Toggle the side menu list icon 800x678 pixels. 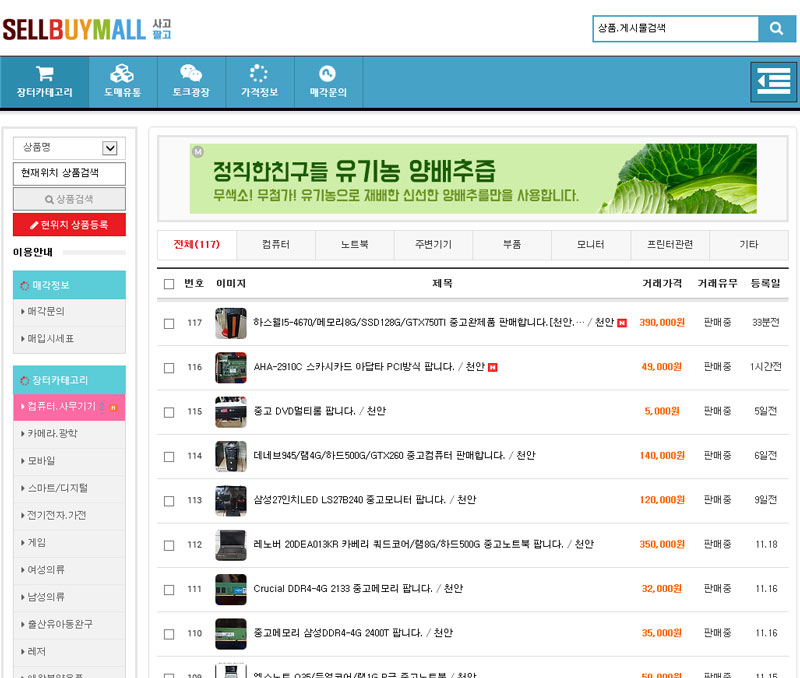point(772,82)
